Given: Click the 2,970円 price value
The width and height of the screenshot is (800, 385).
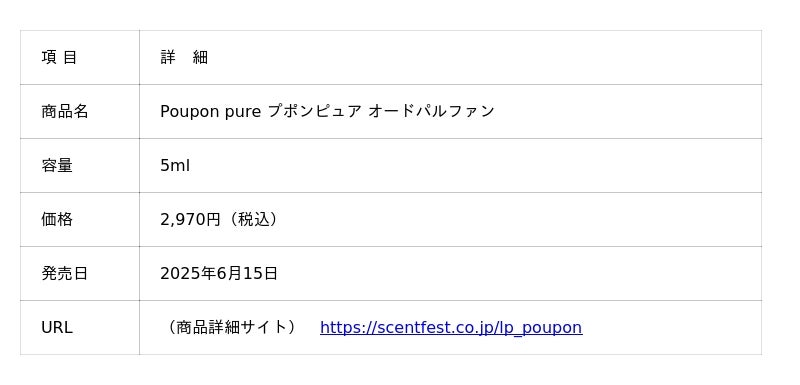Looking at the screenshot, I should point(190,220).
